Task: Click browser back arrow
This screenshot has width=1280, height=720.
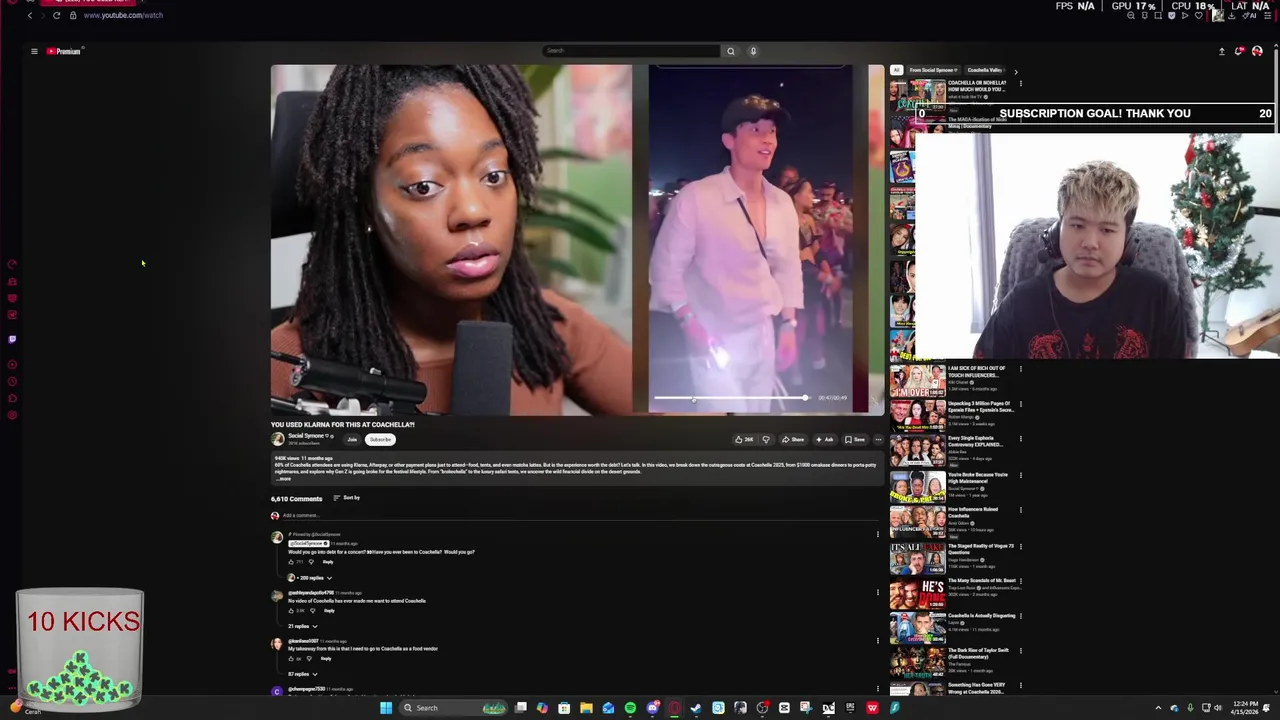Action: coord(30,15)
